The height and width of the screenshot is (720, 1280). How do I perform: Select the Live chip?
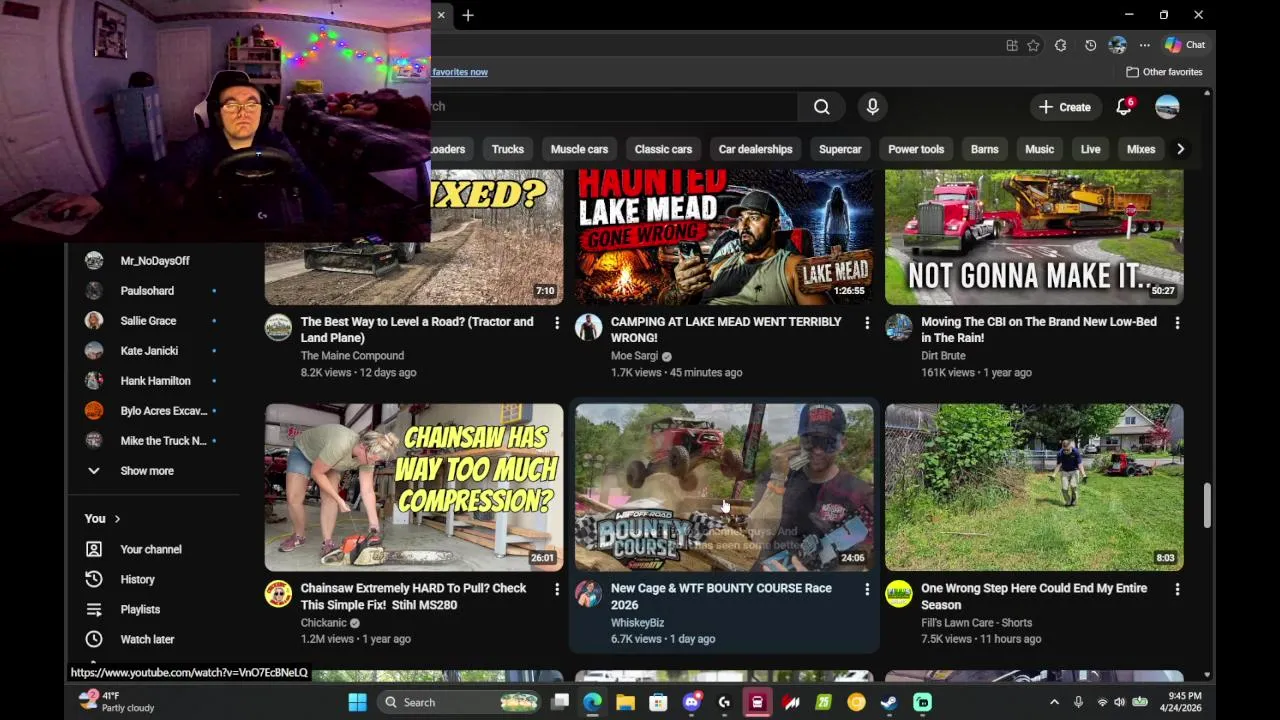[x=1090, y=149]
